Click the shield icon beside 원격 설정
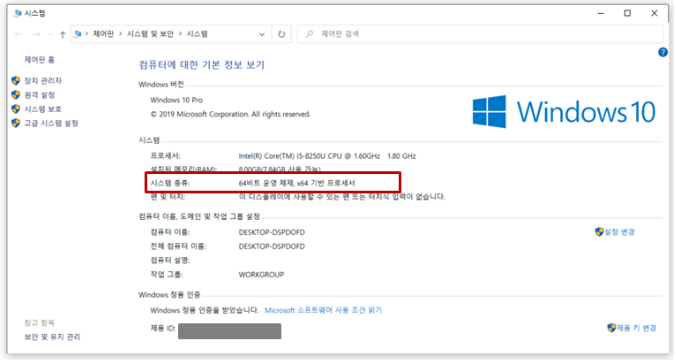Viewport: 676px width, 360px height. tap(16, 95)
